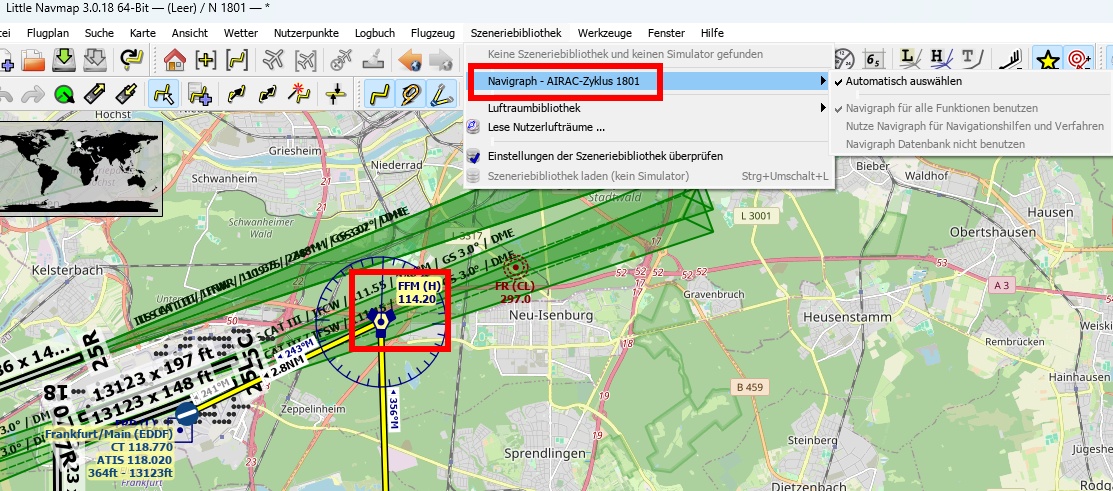Viewport: 1113px width, 491px height.
Task: Open the Flugzeug menu
Action: tap(432, 33)
